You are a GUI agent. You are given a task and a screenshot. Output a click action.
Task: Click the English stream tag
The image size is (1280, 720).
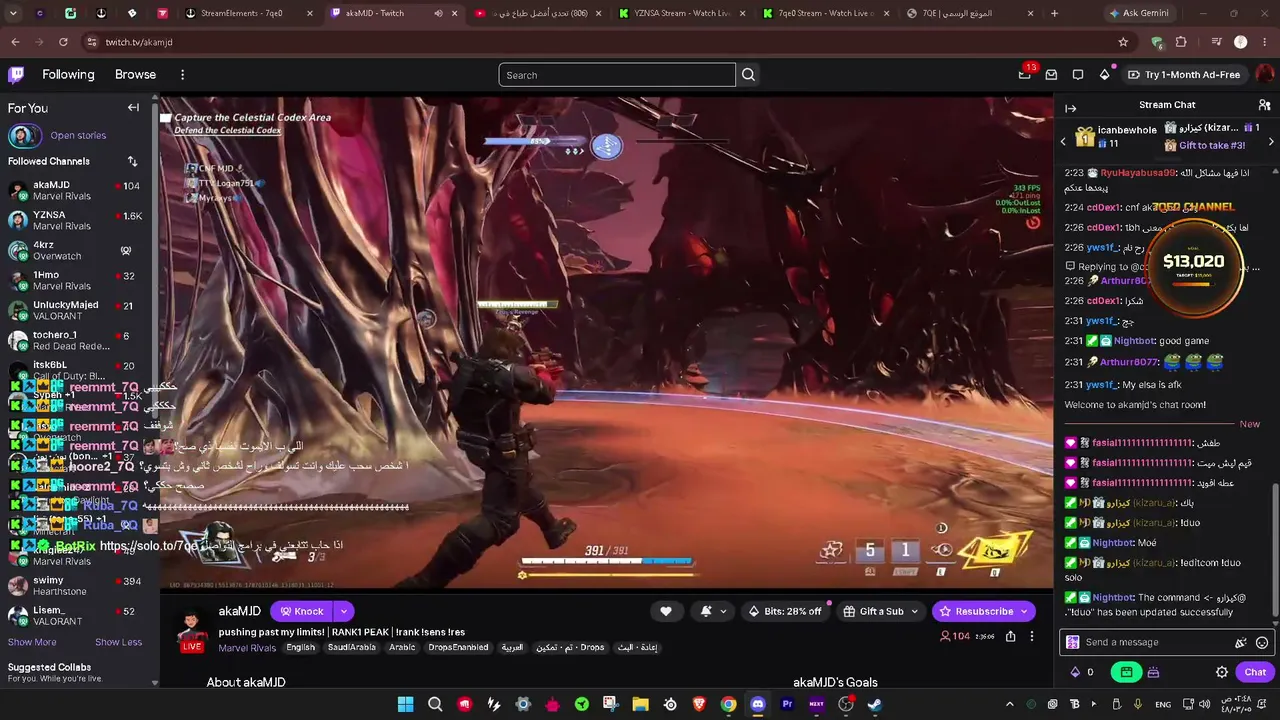click(x=300, y=648)
